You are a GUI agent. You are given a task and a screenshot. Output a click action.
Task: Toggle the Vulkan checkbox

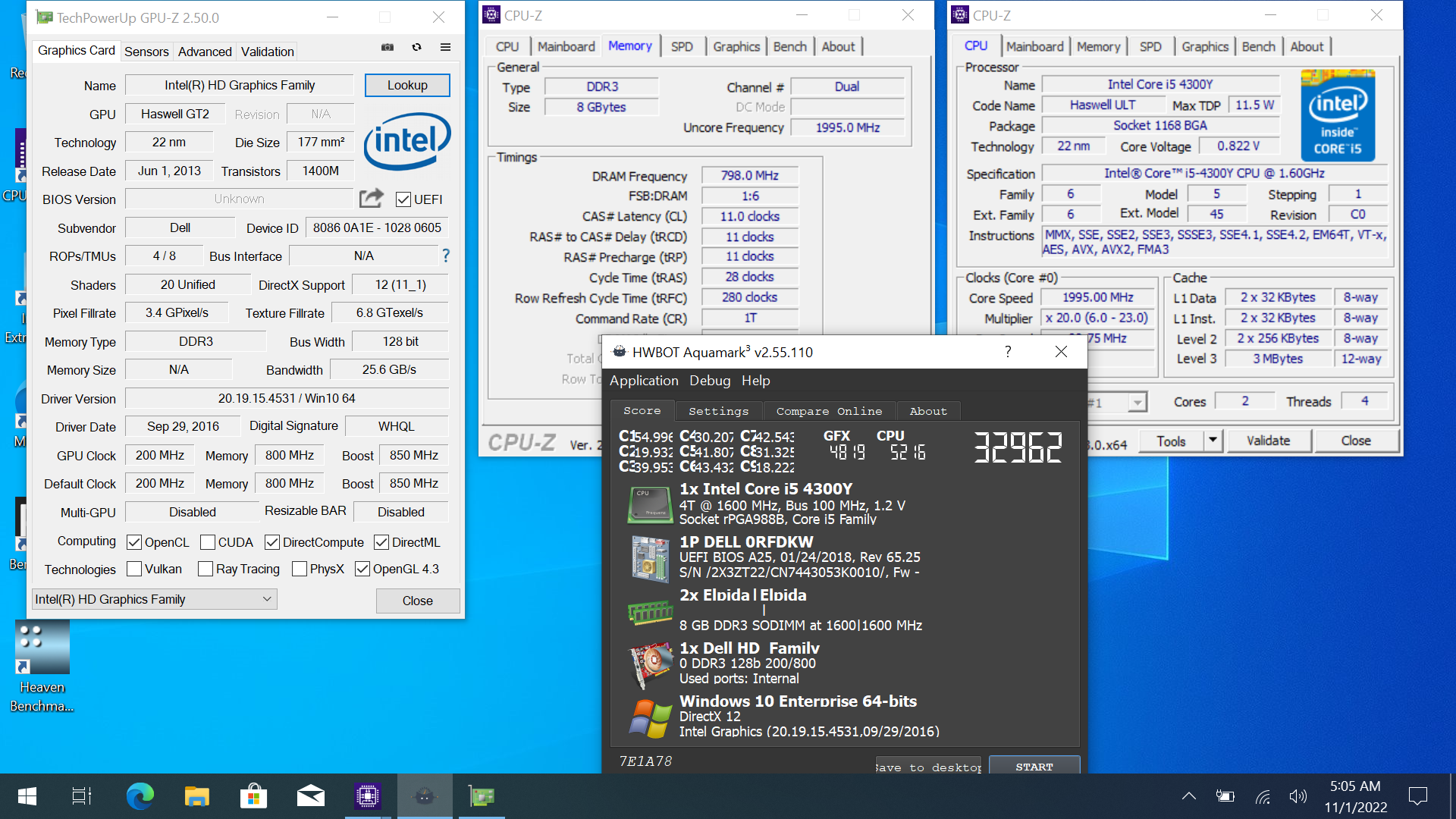(x=134, y=569)
